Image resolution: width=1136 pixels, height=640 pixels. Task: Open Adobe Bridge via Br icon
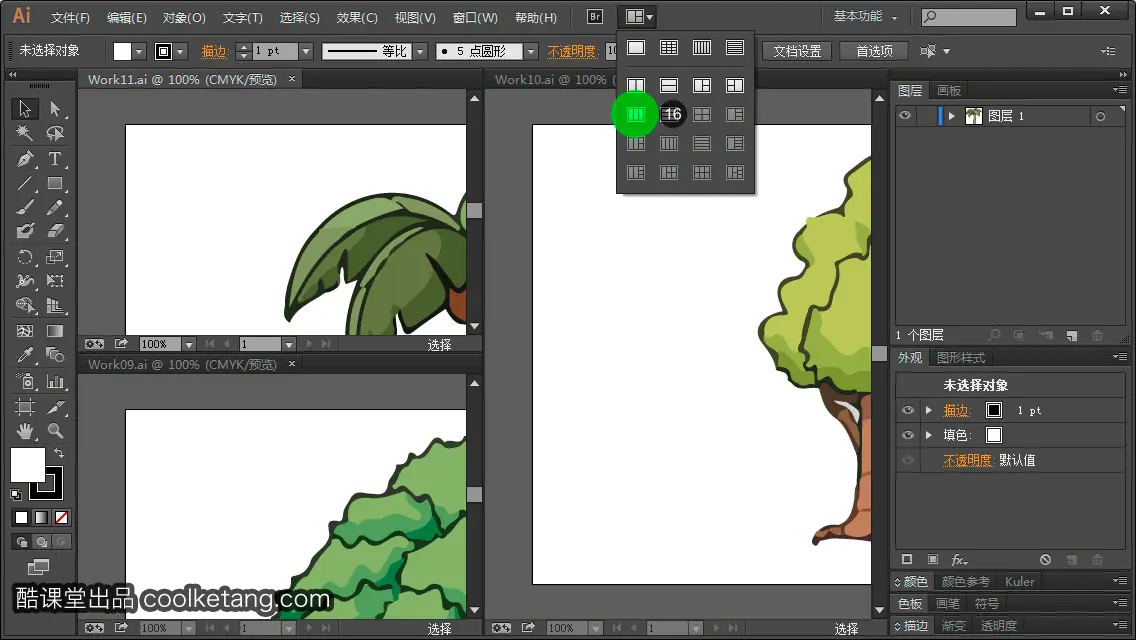click(595, 17)
